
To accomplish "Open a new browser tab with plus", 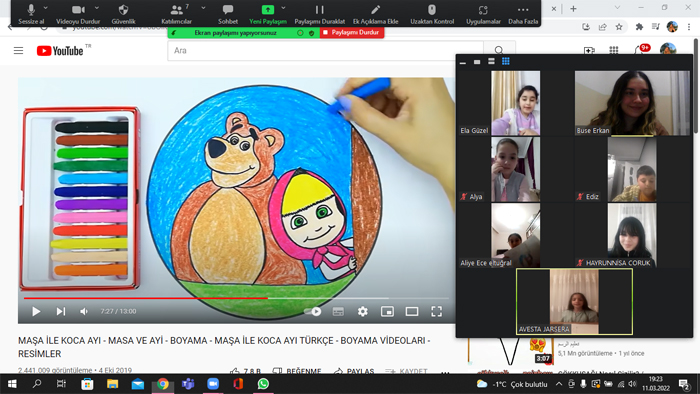I will click(x=573, y=8).
